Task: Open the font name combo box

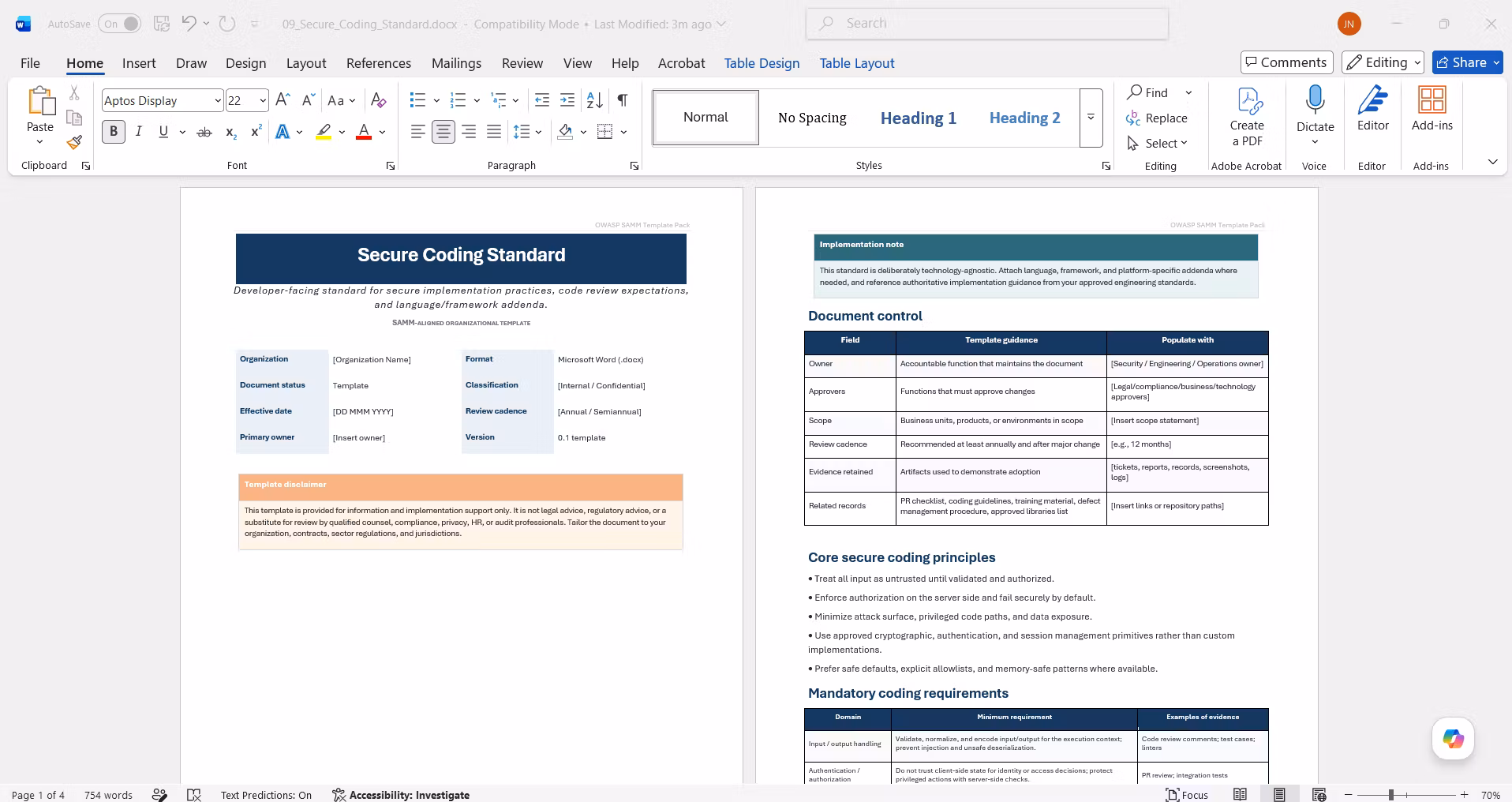Action: [x=163, y=100]
